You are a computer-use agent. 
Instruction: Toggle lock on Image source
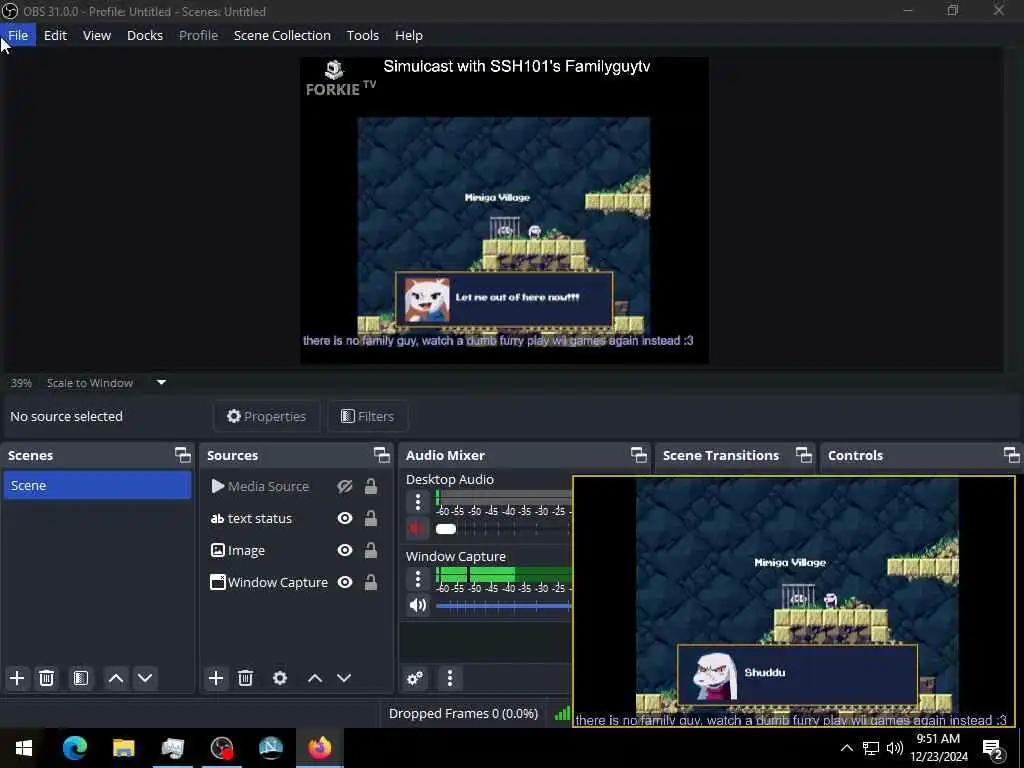click(x=370, y=551)
